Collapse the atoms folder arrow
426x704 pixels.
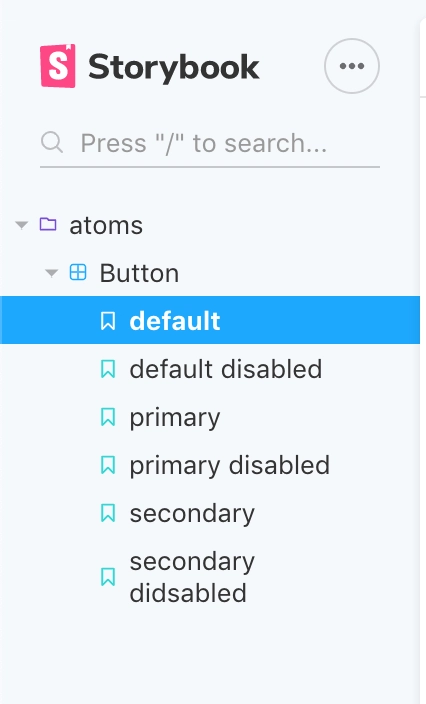(x=22, y=224)
